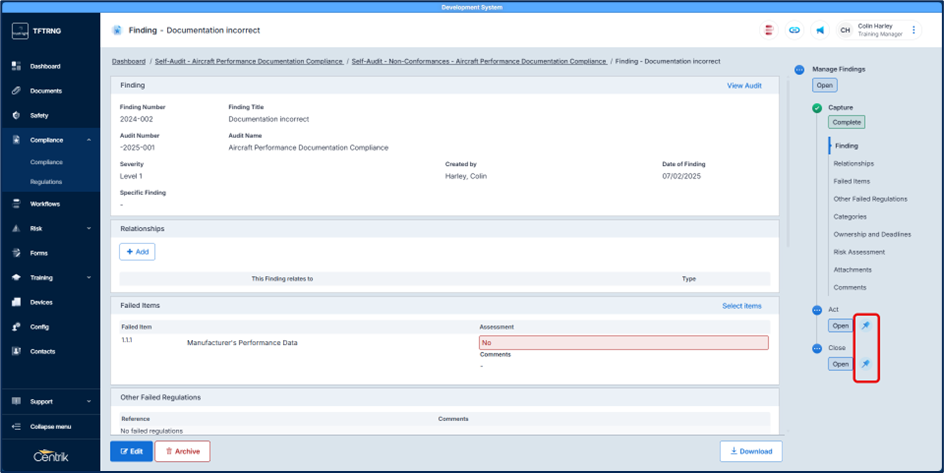This screenshot has width=944, height=473.
Task: Expand the Support sidebar section
Action: (89, 402)
